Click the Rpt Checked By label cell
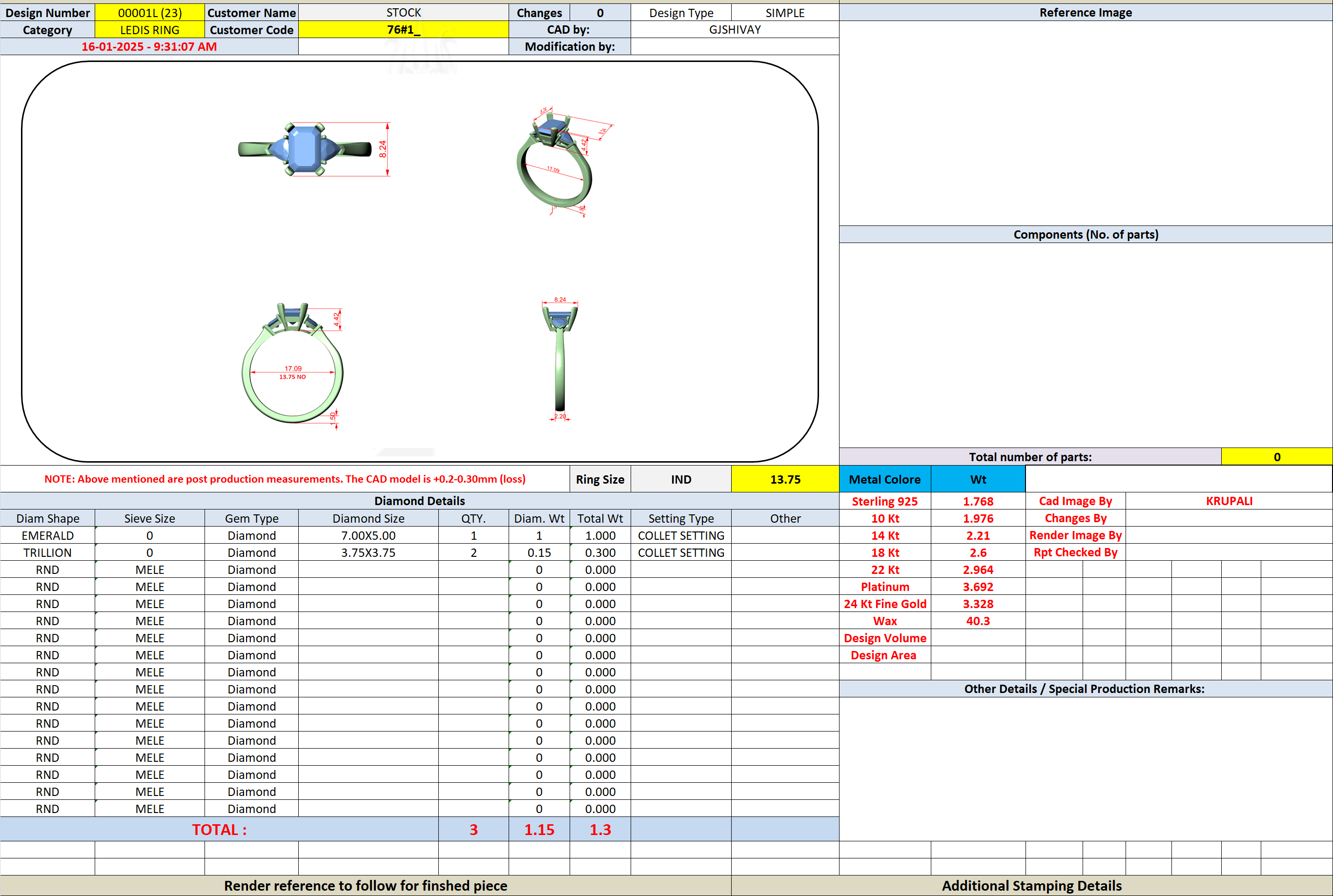The height and width of the screenshot is (896, 1333). click(1075, 552)
